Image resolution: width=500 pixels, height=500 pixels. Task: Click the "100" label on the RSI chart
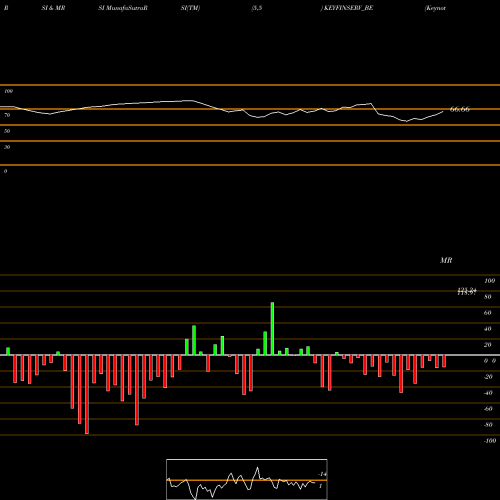click(8, 91)
